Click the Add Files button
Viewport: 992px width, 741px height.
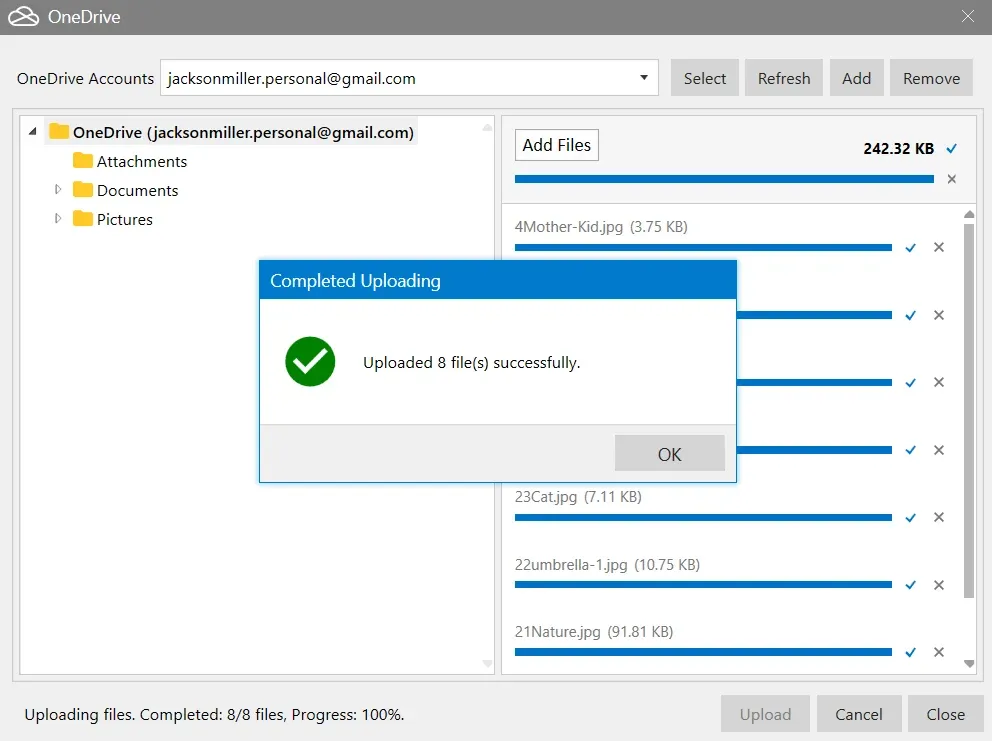[x=557, y=145]
